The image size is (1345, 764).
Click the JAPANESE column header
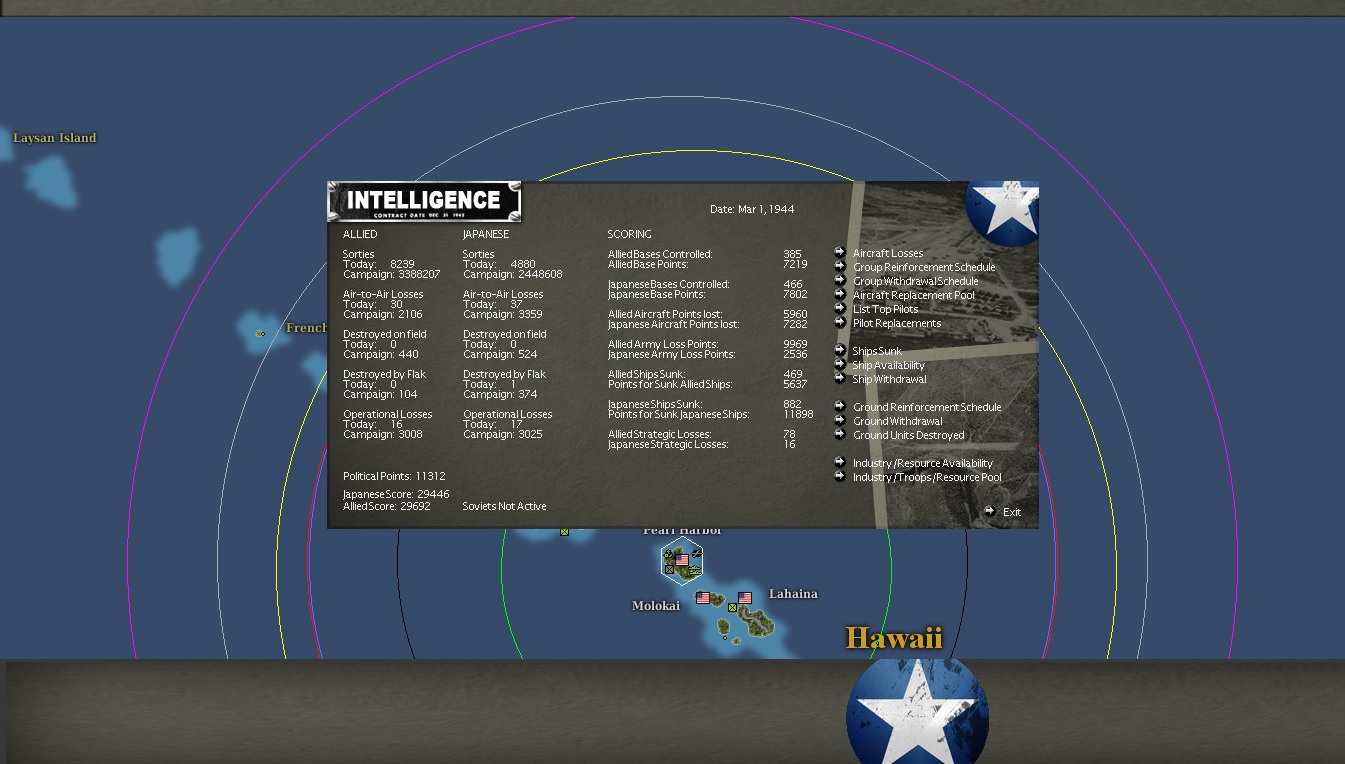486,234
